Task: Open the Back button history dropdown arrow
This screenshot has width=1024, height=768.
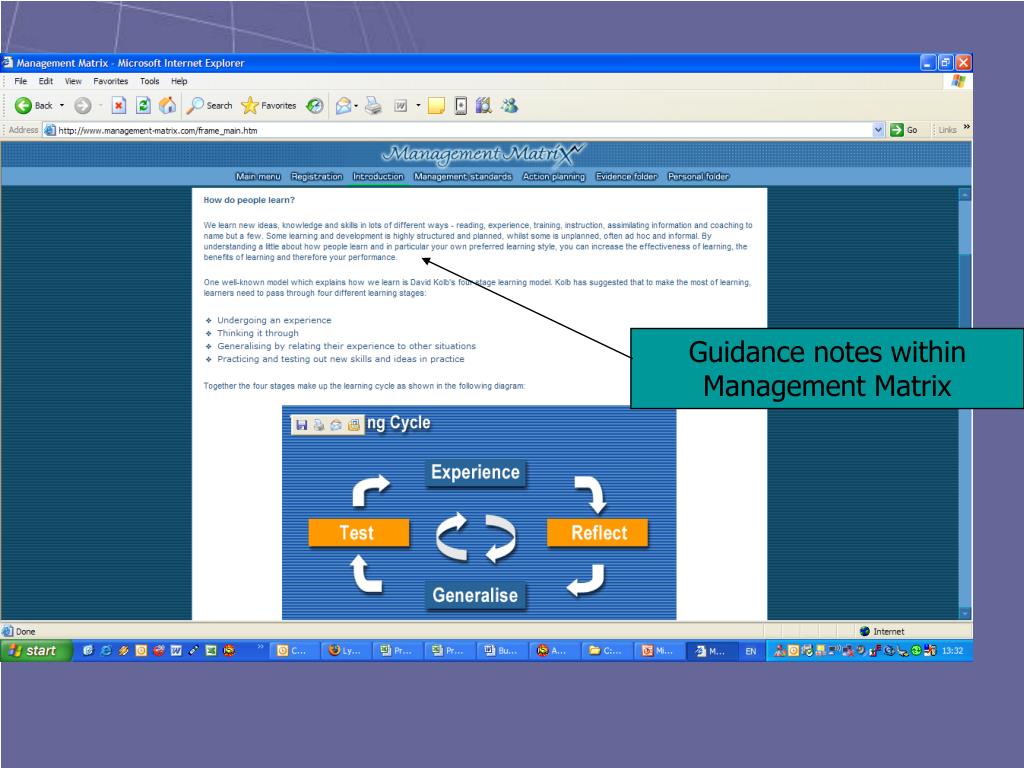Action: coord(62,105)
